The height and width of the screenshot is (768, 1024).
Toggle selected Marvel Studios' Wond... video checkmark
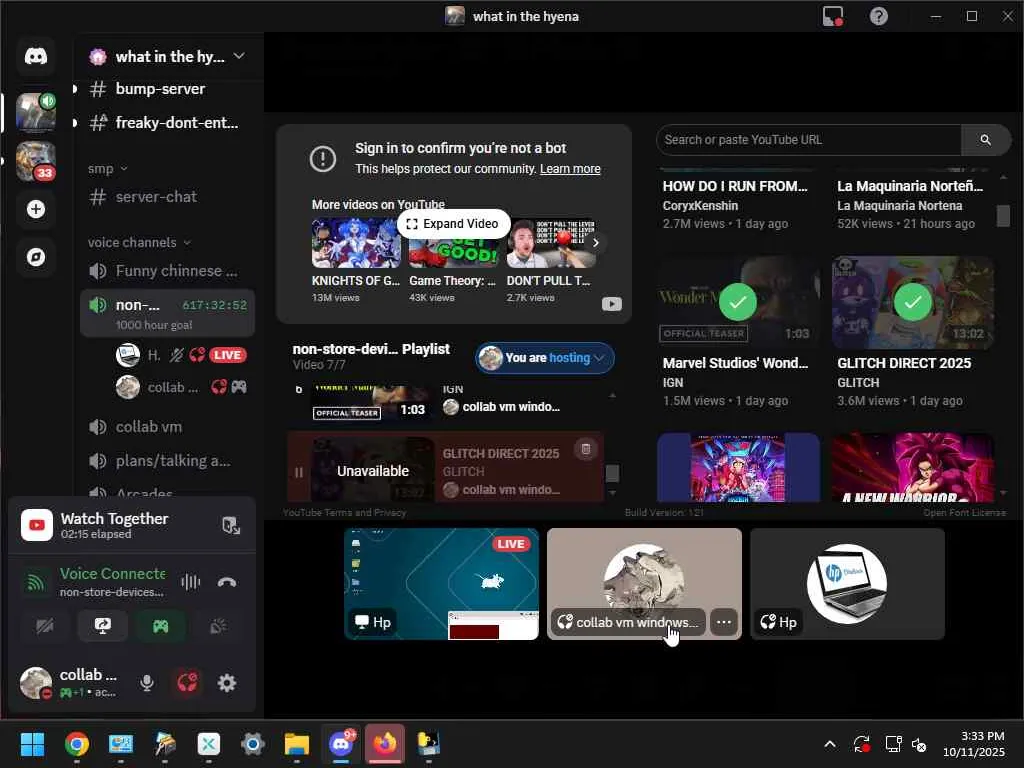click(x=738, y=302)
